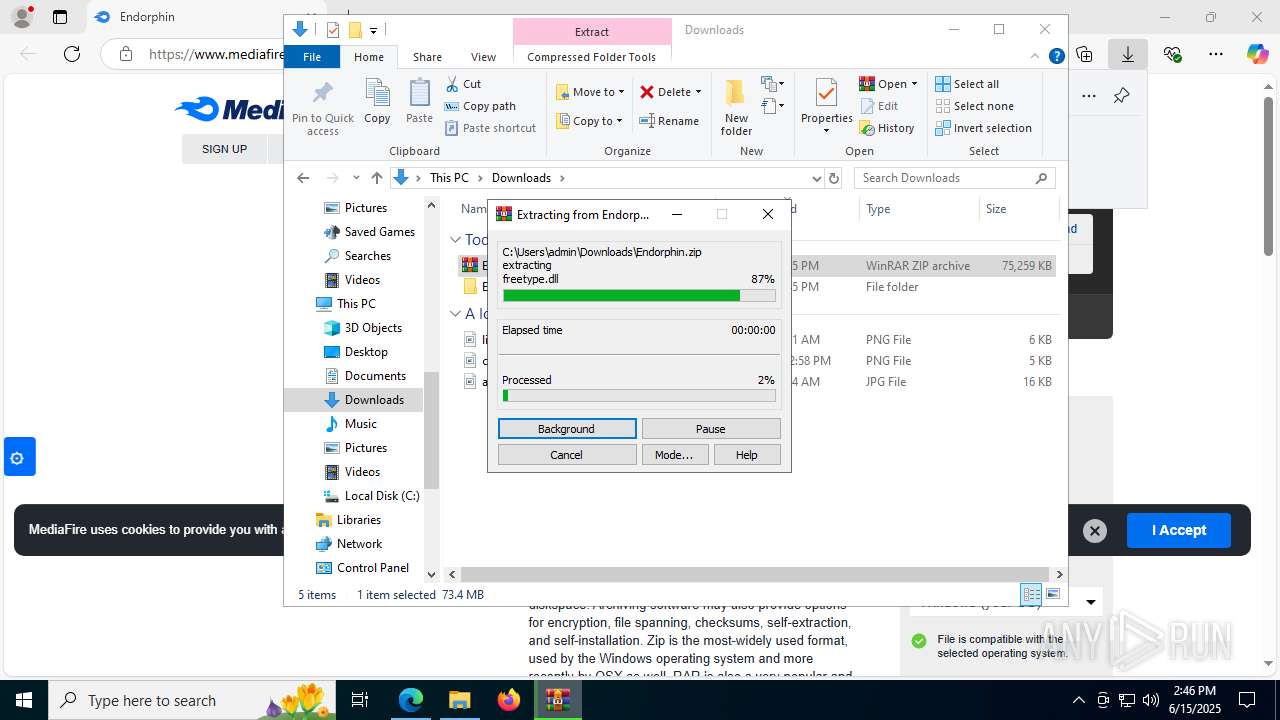The height and width of the screenshot is (720, 1280).
Task: Select the Home ribbon tab
Action: [368, 57]
